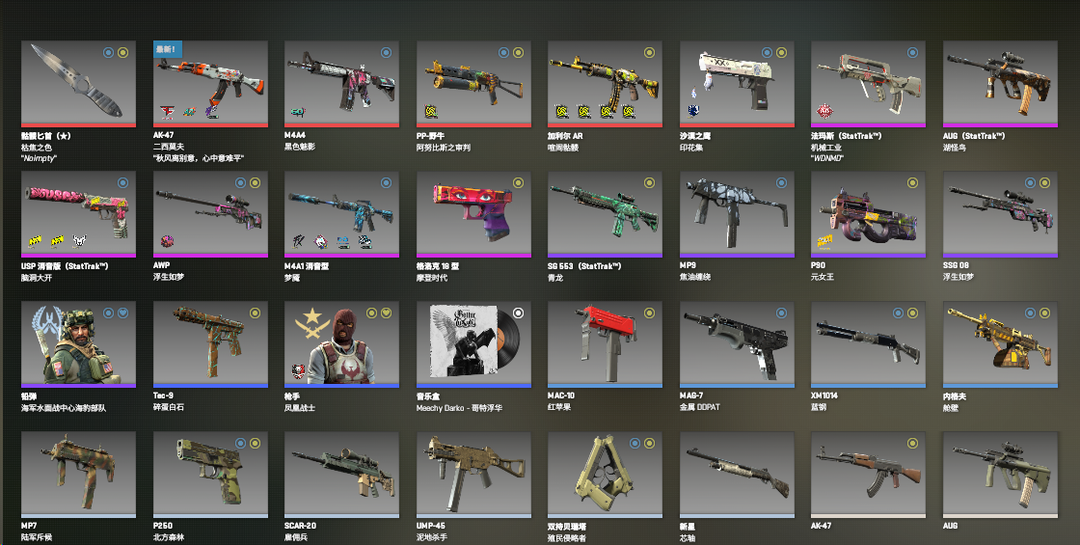Open the MAC-10 红苹果 tile
Image resolution: width=1080 pixels, height=545 pixels.
point(605,344)
